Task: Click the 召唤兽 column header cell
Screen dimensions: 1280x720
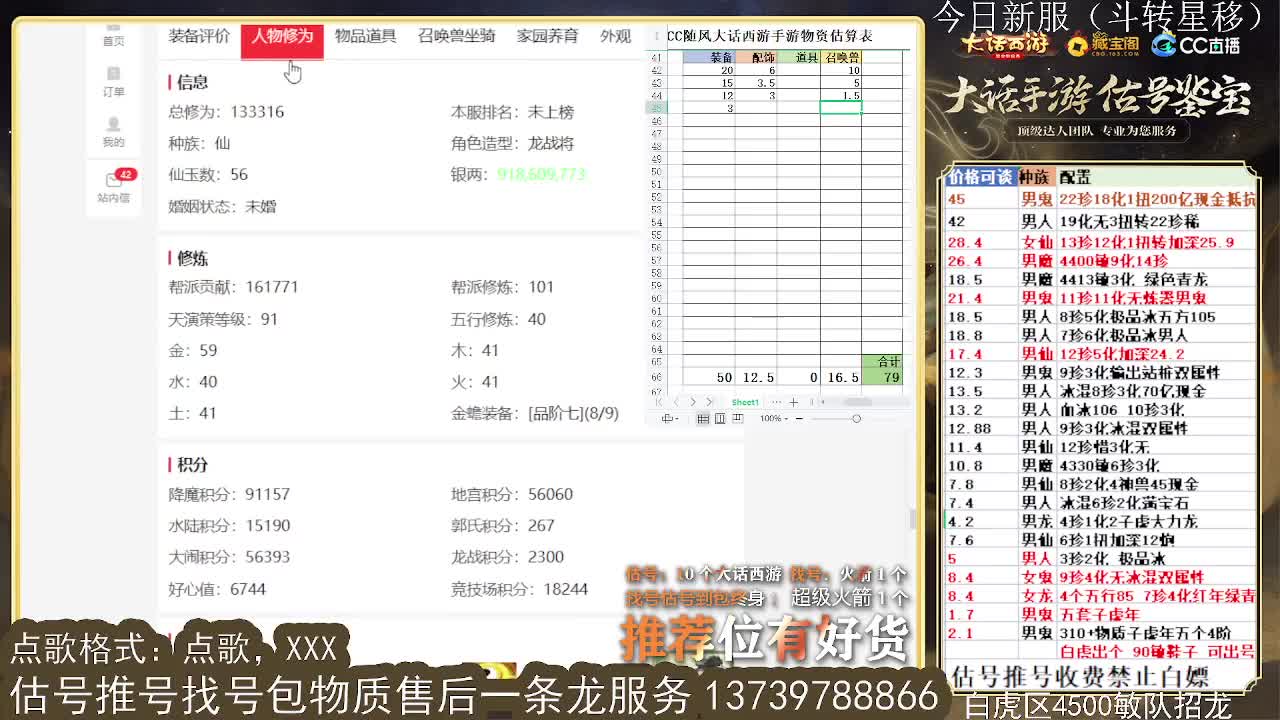Action: click(840, 58)
